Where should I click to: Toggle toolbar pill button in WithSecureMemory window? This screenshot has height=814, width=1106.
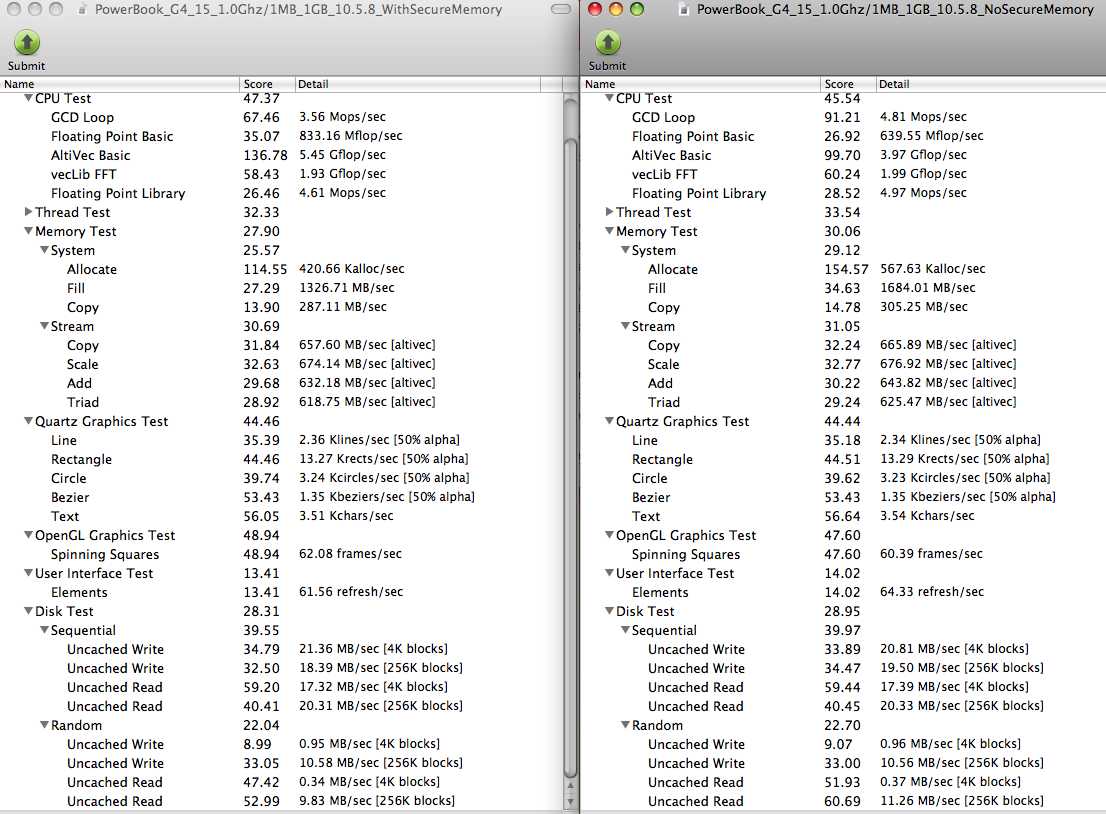click(x=561, y=9)
